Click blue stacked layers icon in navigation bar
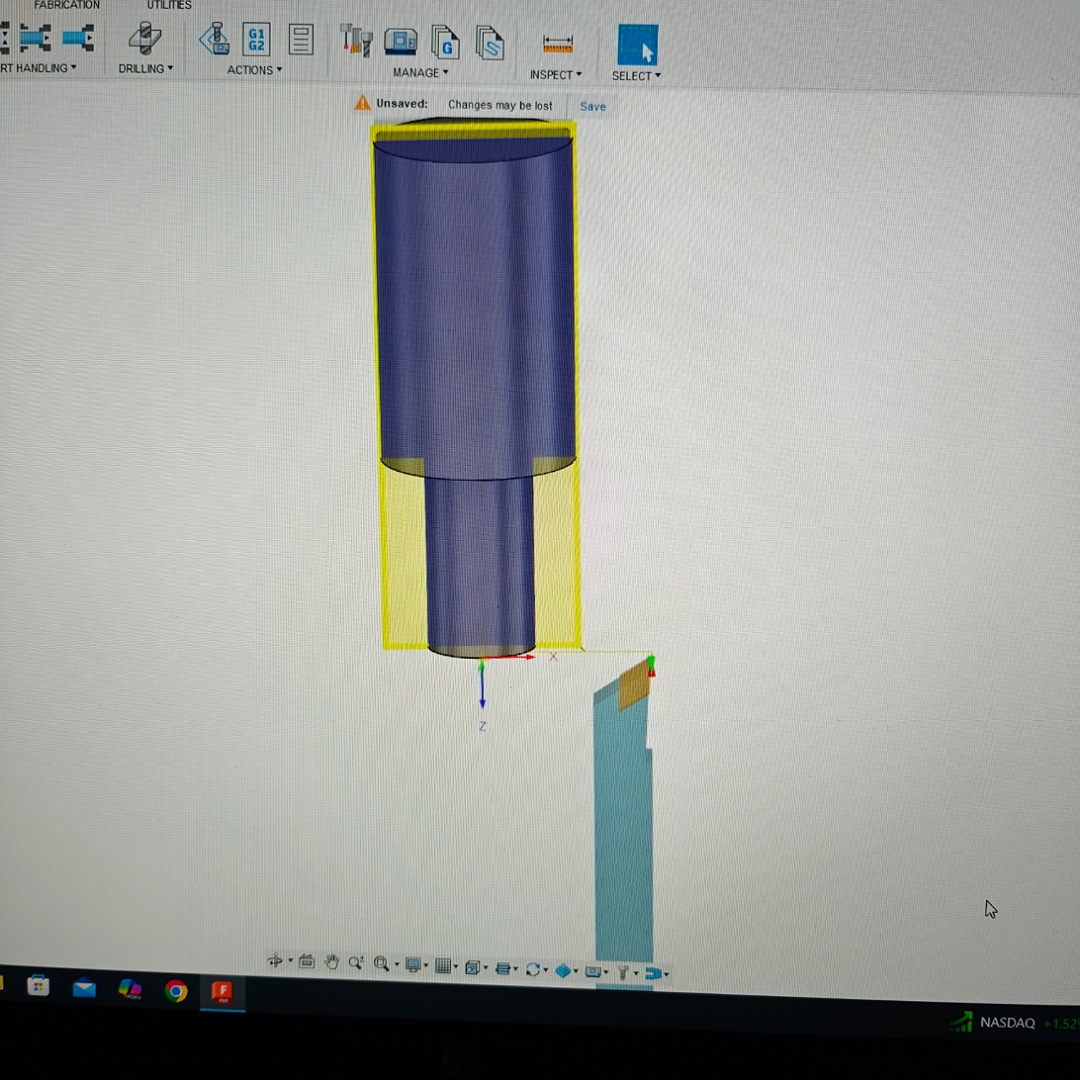 [x=503, y=969]
